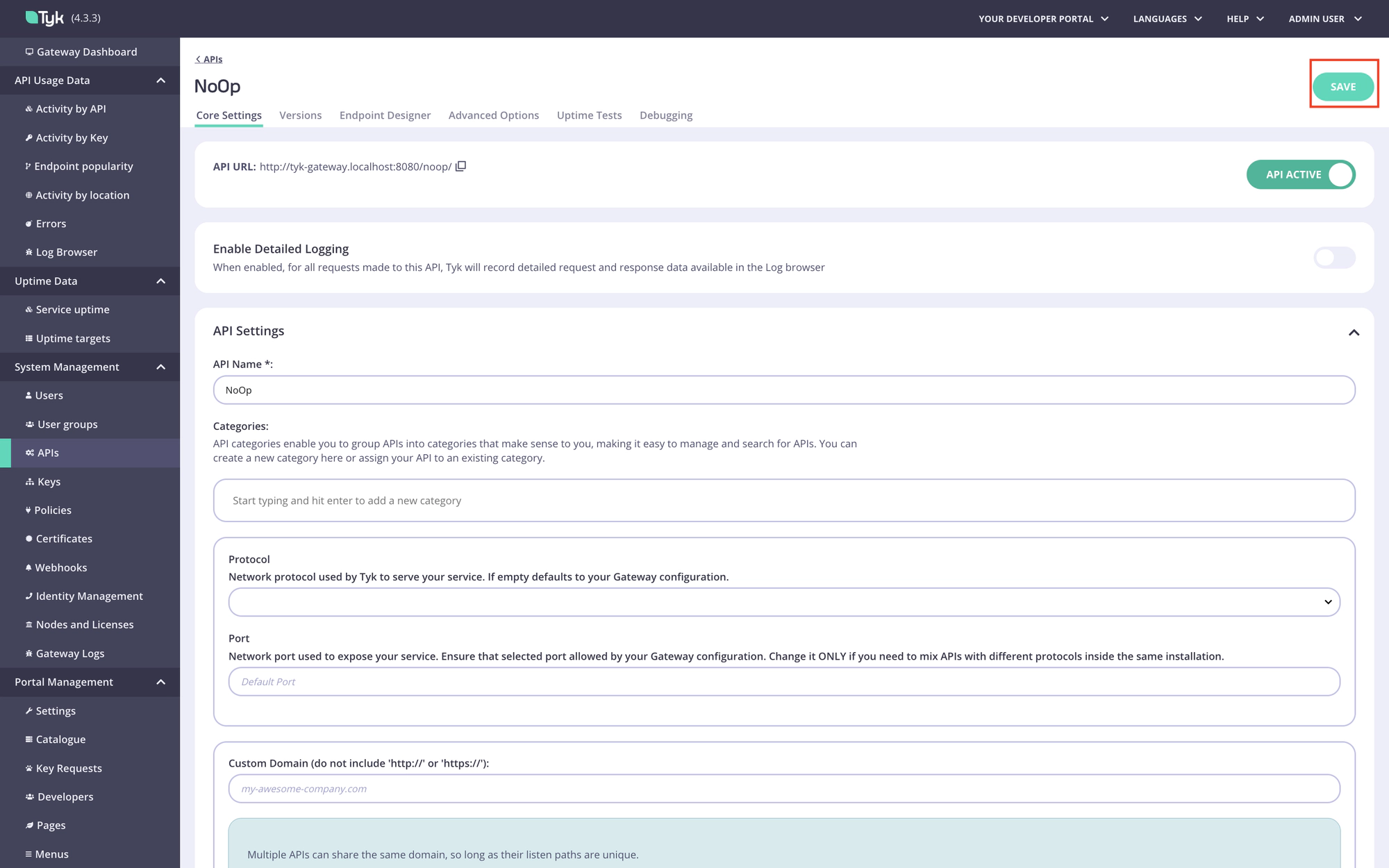Open the Protocol dropdown

click(783, 602)
